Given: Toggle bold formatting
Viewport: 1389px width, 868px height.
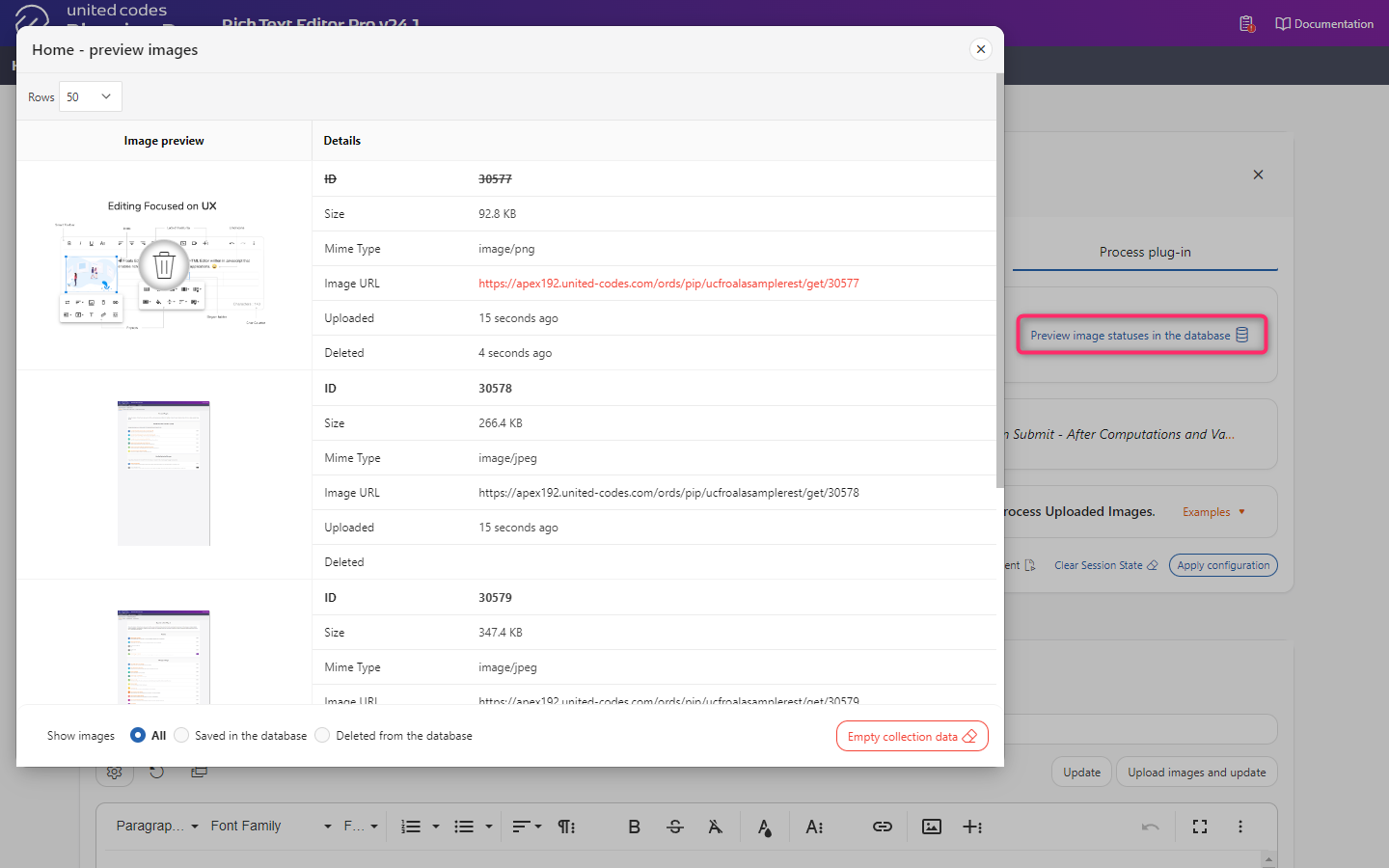Looking at the screenshot, I should point(634,827).
